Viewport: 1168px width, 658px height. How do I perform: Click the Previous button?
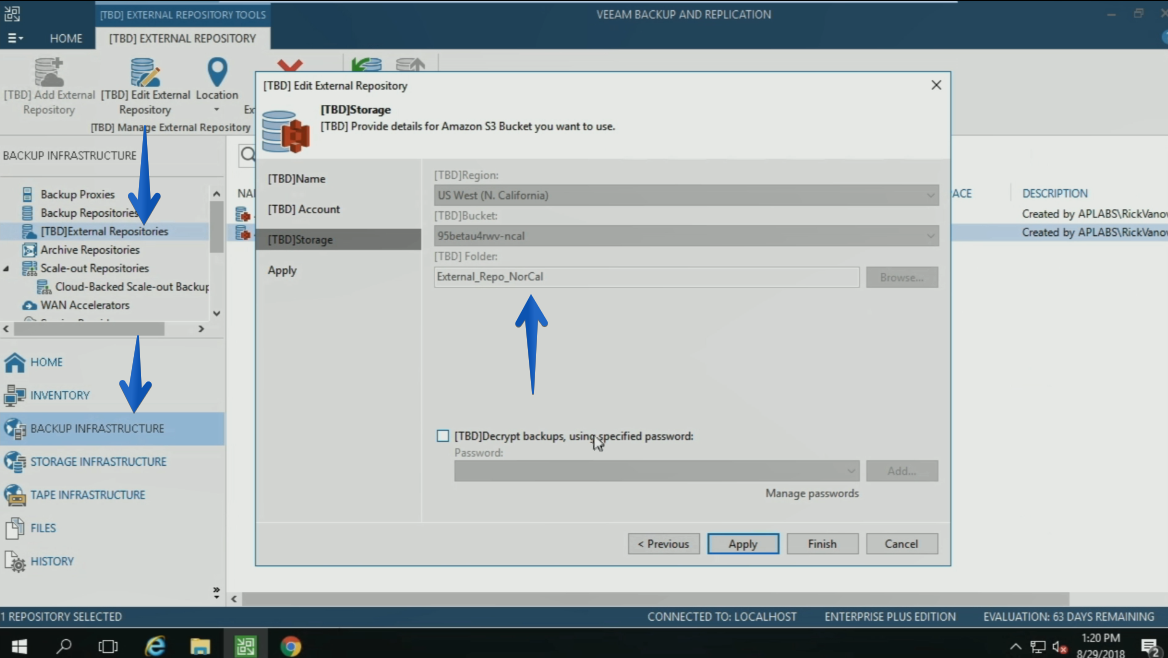[663, 544]
